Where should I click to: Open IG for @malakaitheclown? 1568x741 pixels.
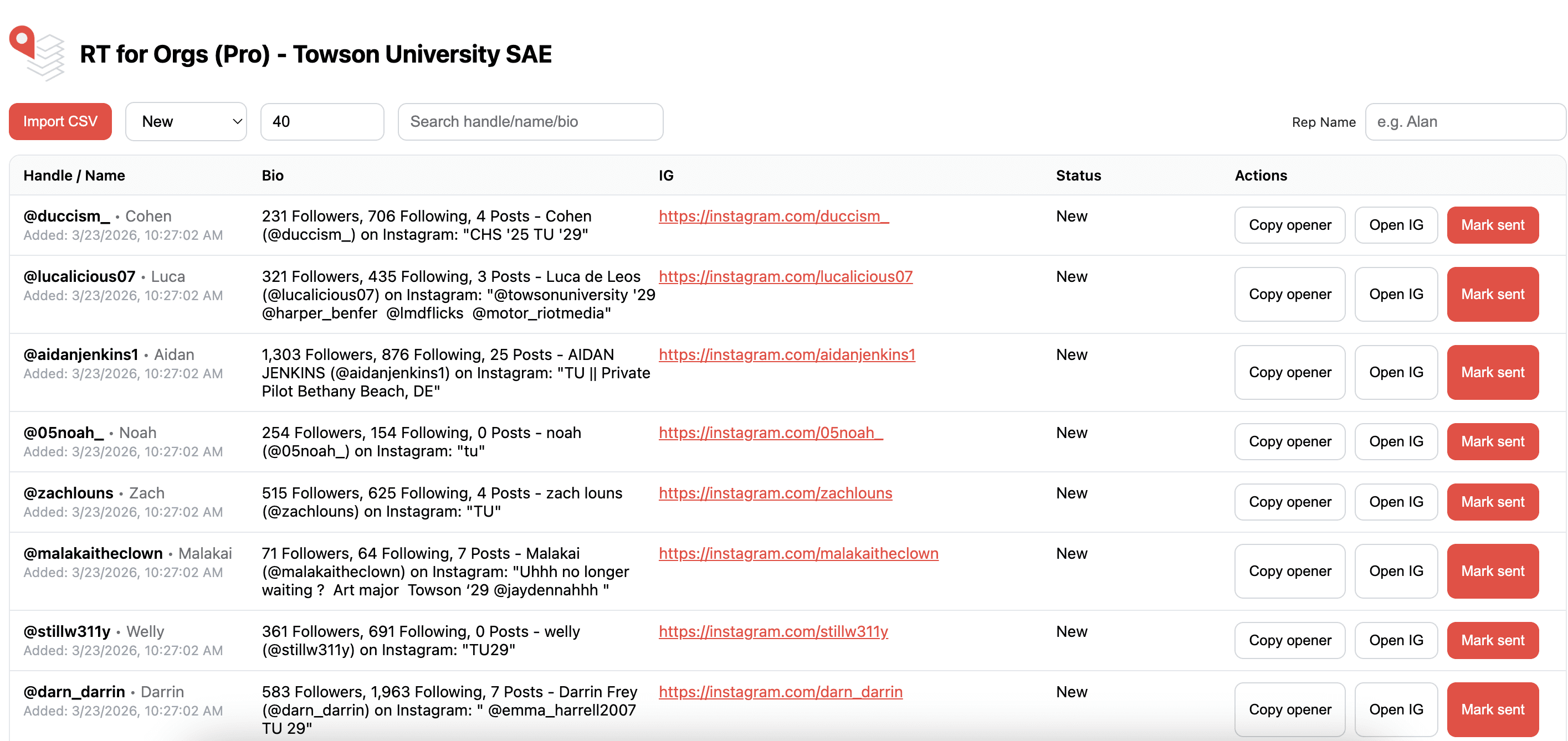[x=1395, y=572]
